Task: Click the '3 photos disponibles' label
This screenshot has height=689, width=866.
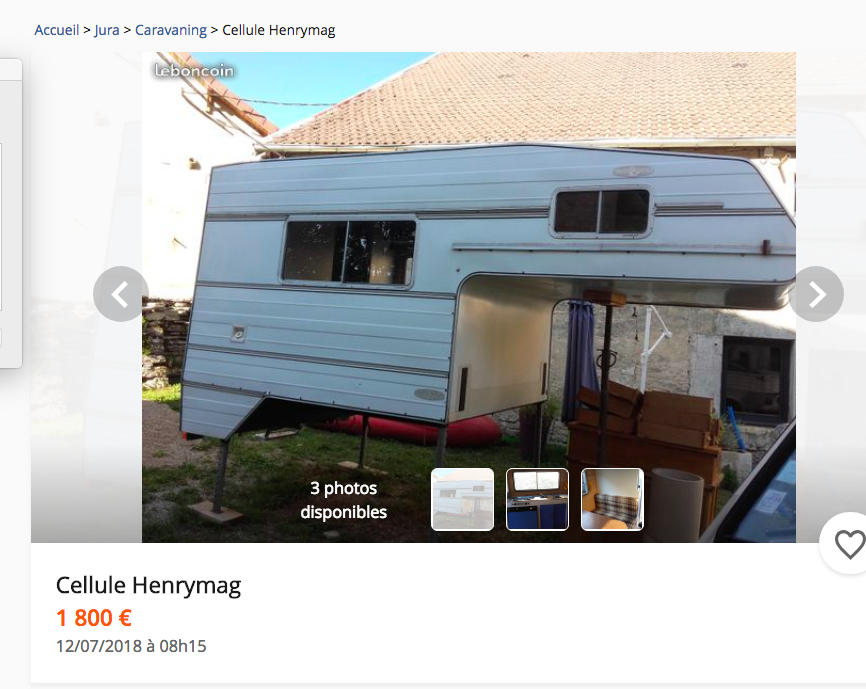Action: coord(344,500)
